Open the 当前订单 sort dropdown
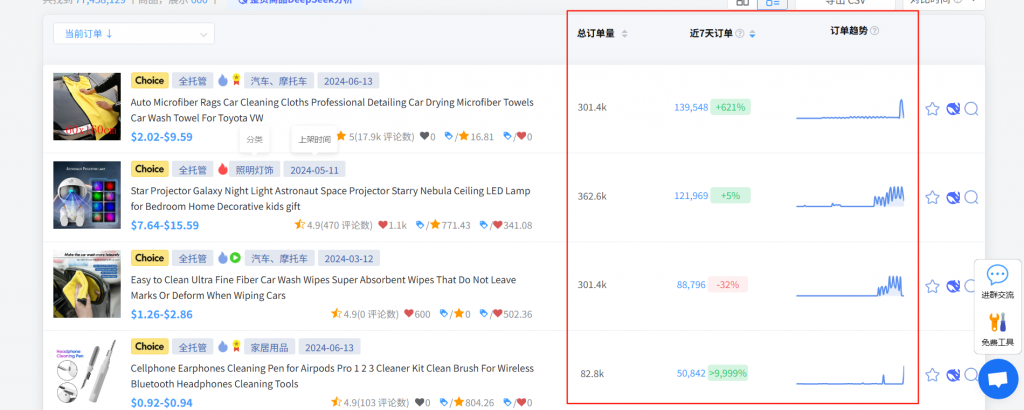The width and height of the screenshot is (1024, 410). [x=133, y=34]
